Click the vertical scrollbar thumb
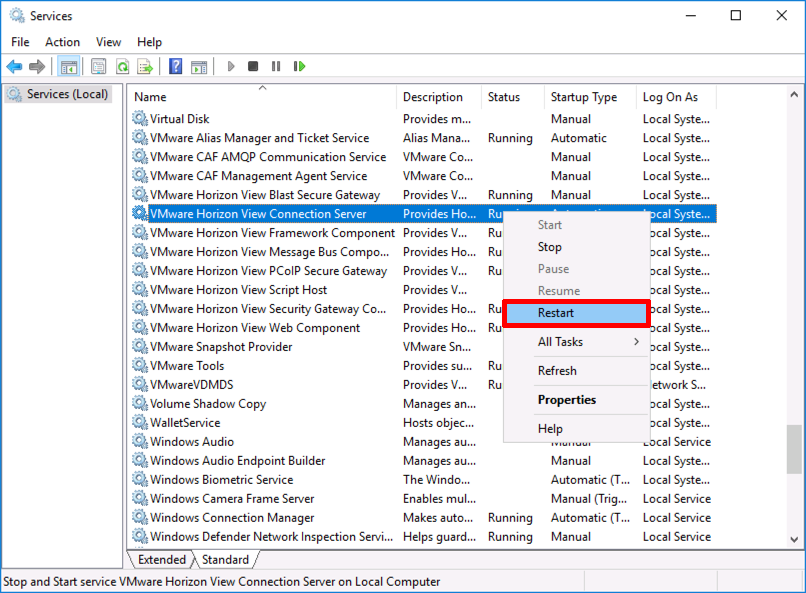Viewport: 806px width, 593px height. point(794,449)
